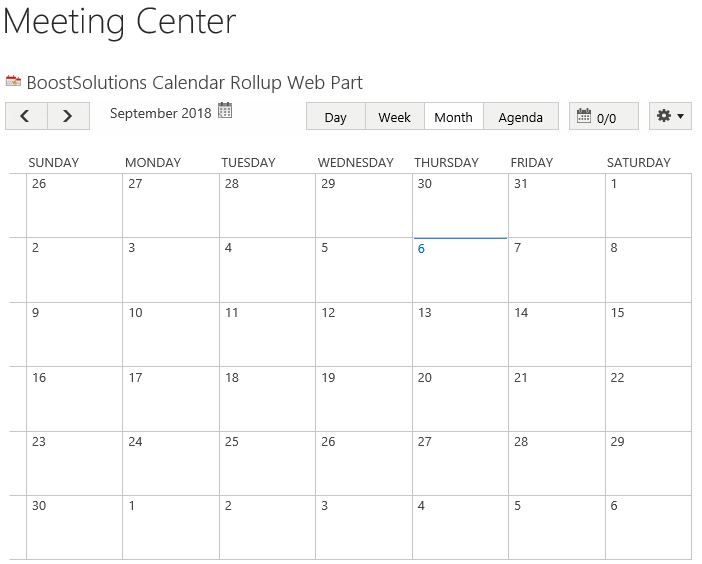Click the Saturday September 1 cell
The image size is (702, 564).
(648, 206)
